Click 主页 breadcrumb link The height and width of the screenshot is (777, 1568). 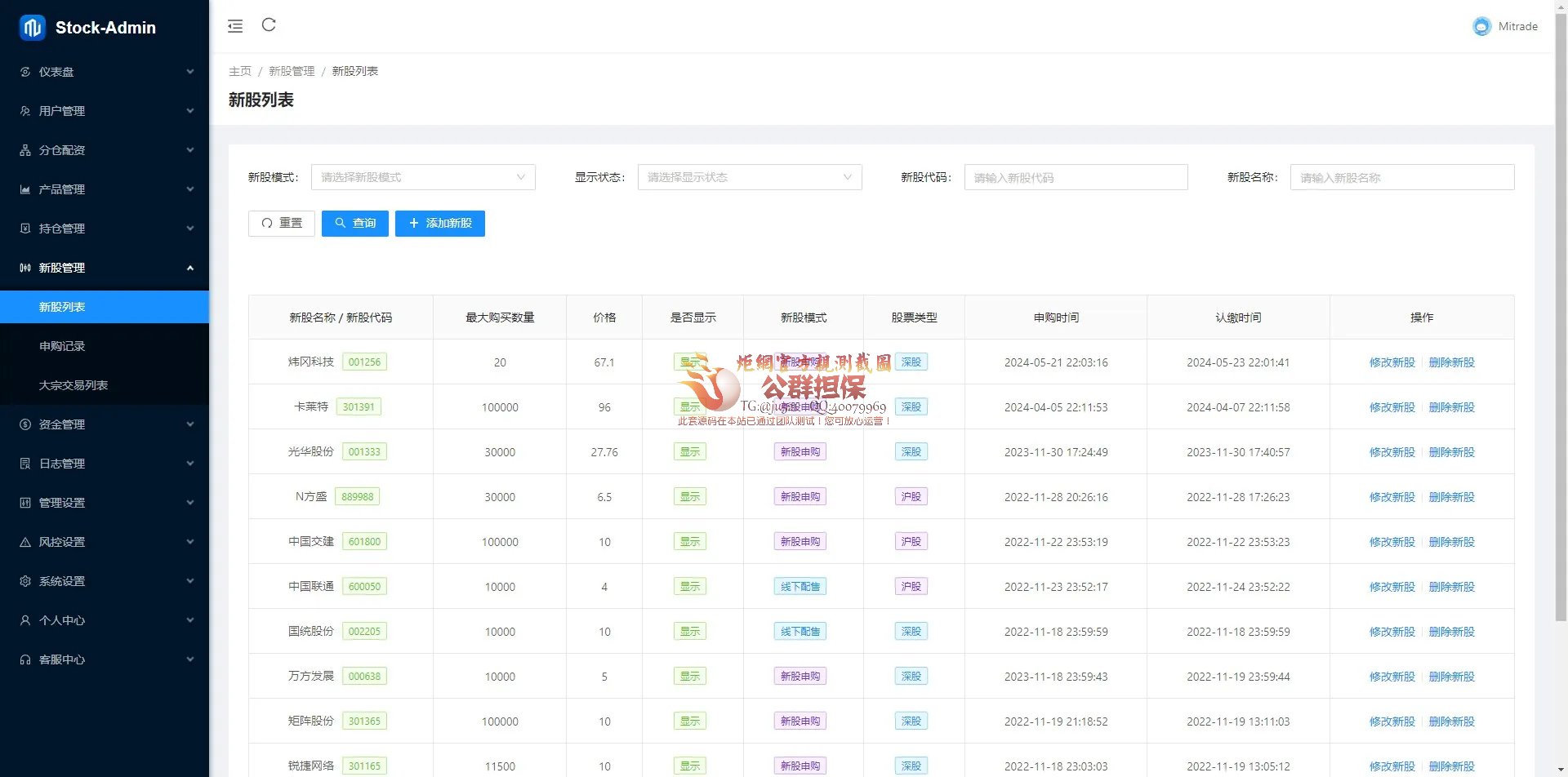tap(240, 71)
